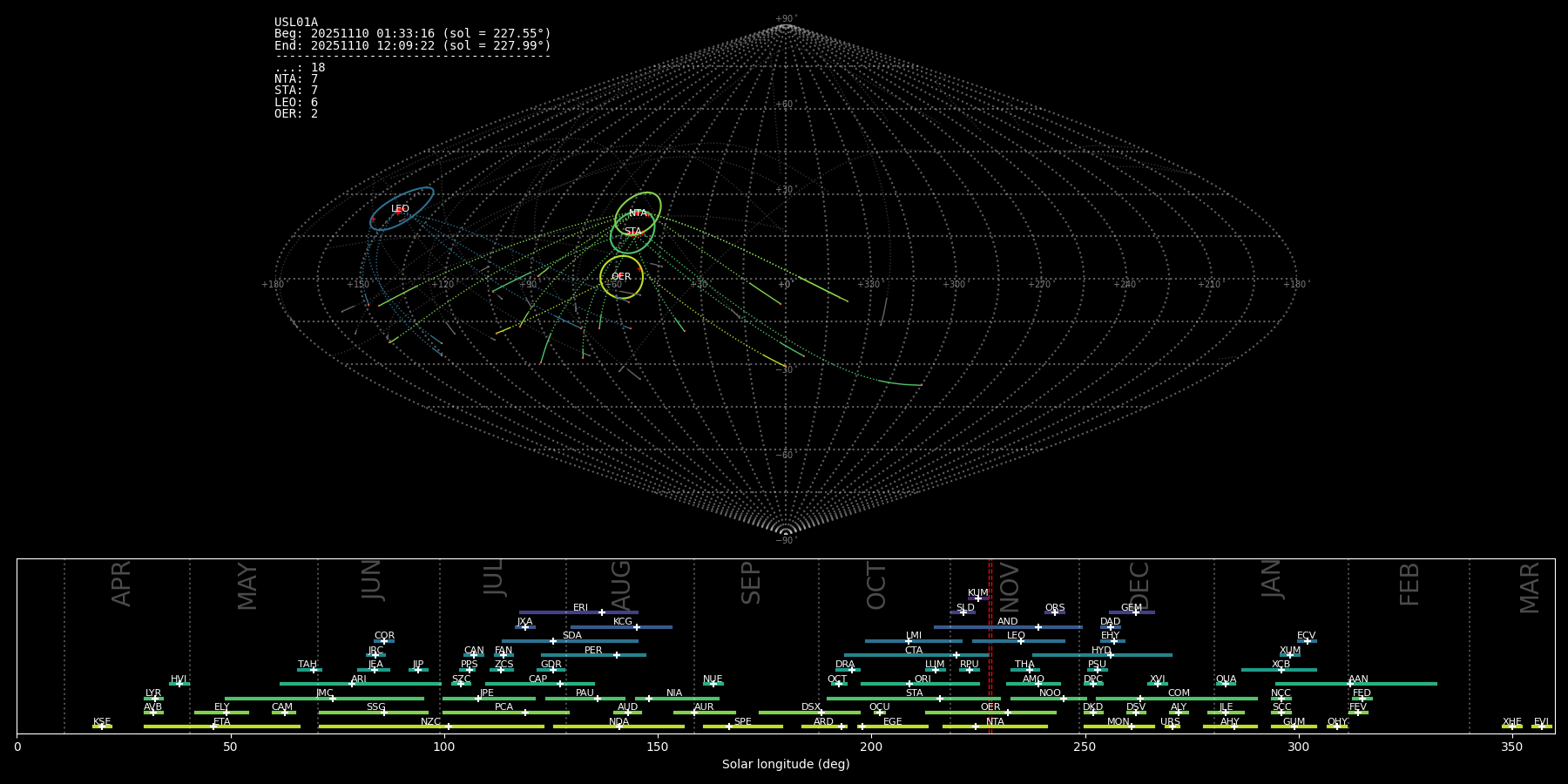Click the 'Solar longitude (deg)' axis label
Screen dimensions: 1568x784
pos(785,765)
